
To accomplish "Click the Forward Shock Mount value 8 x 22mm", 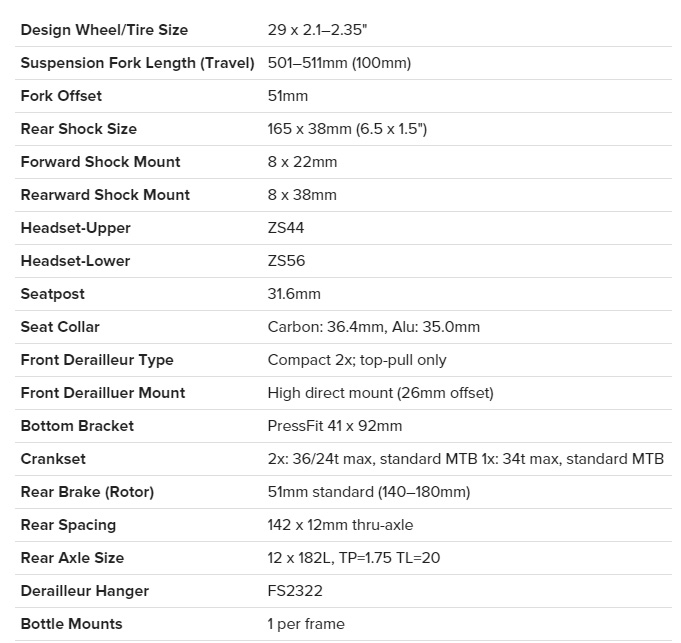I will point(302,162).
